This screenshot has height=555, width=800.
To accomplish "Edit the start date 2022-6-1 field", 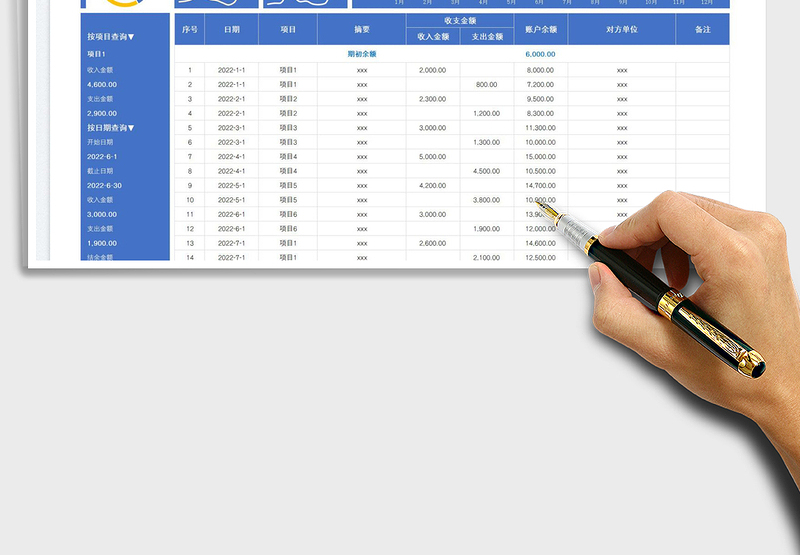I will click(x=102, y=157).
